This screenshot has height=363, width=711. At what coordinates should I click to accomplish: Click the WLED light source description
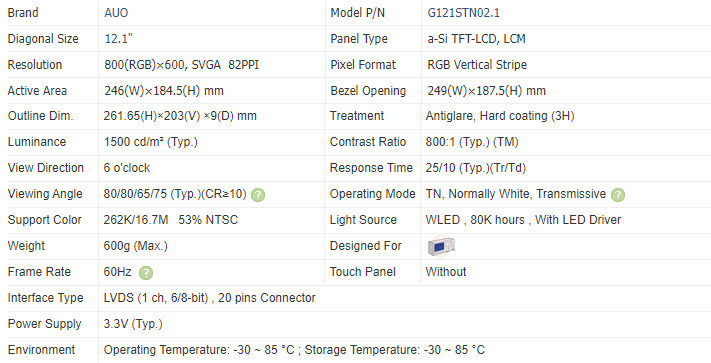[523, 220]
